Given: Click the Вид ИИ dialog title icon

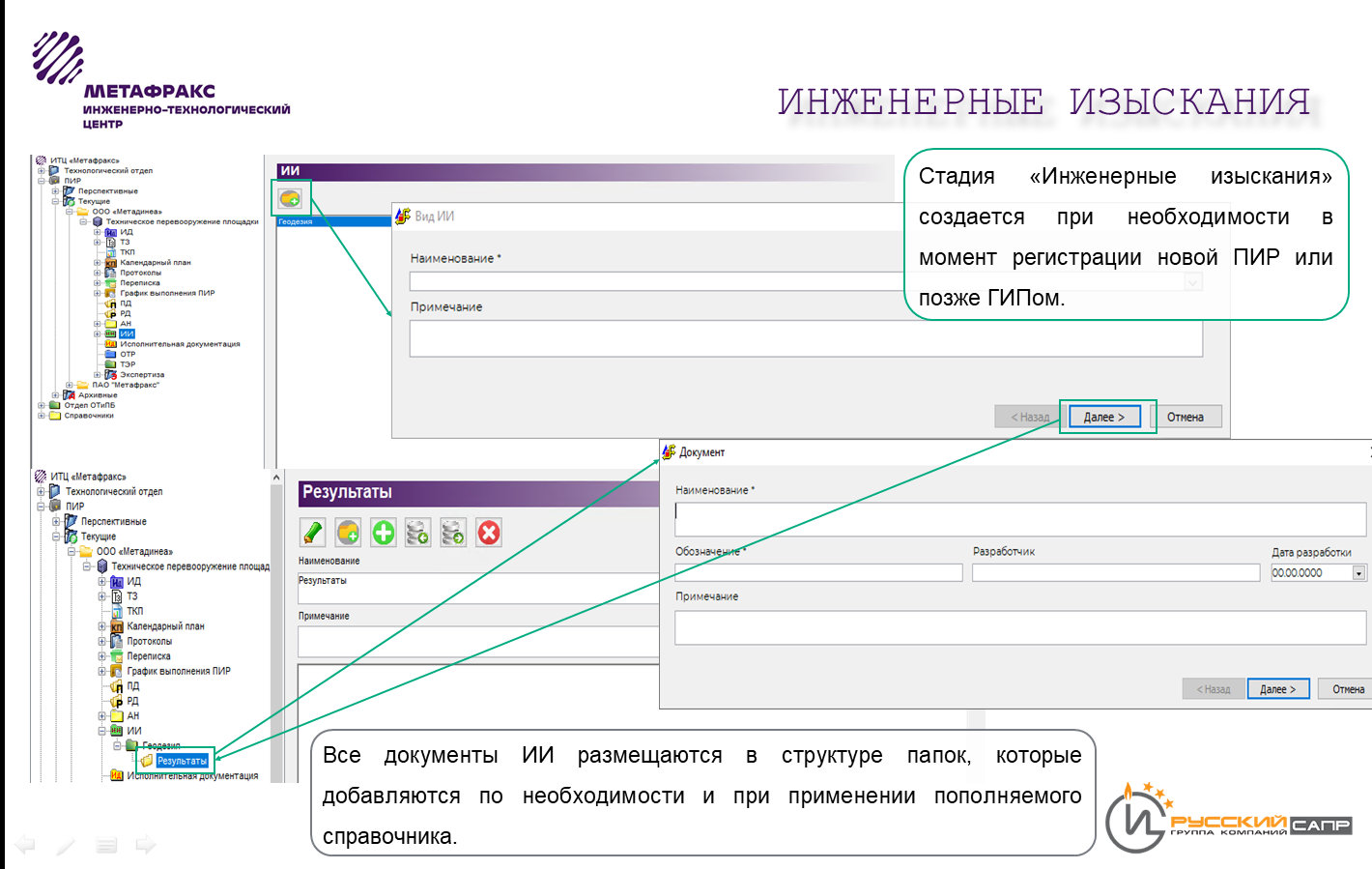Looking at the screenshot, I should click(403, 216).
